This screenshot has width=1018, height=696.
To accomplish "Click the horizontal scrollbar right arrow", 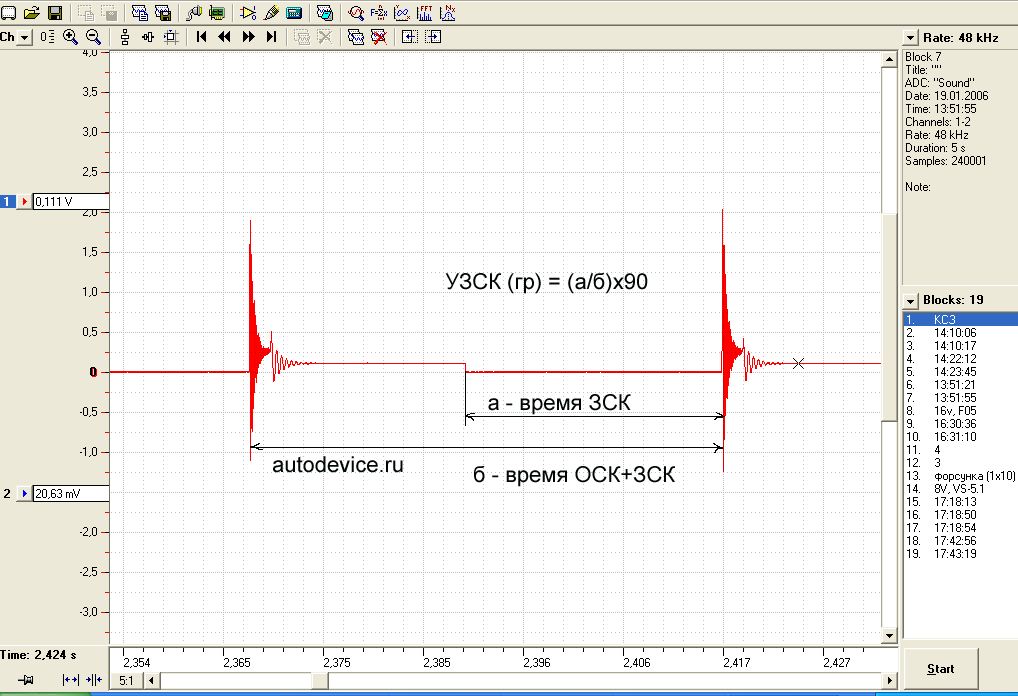I will tap(889, 680).
